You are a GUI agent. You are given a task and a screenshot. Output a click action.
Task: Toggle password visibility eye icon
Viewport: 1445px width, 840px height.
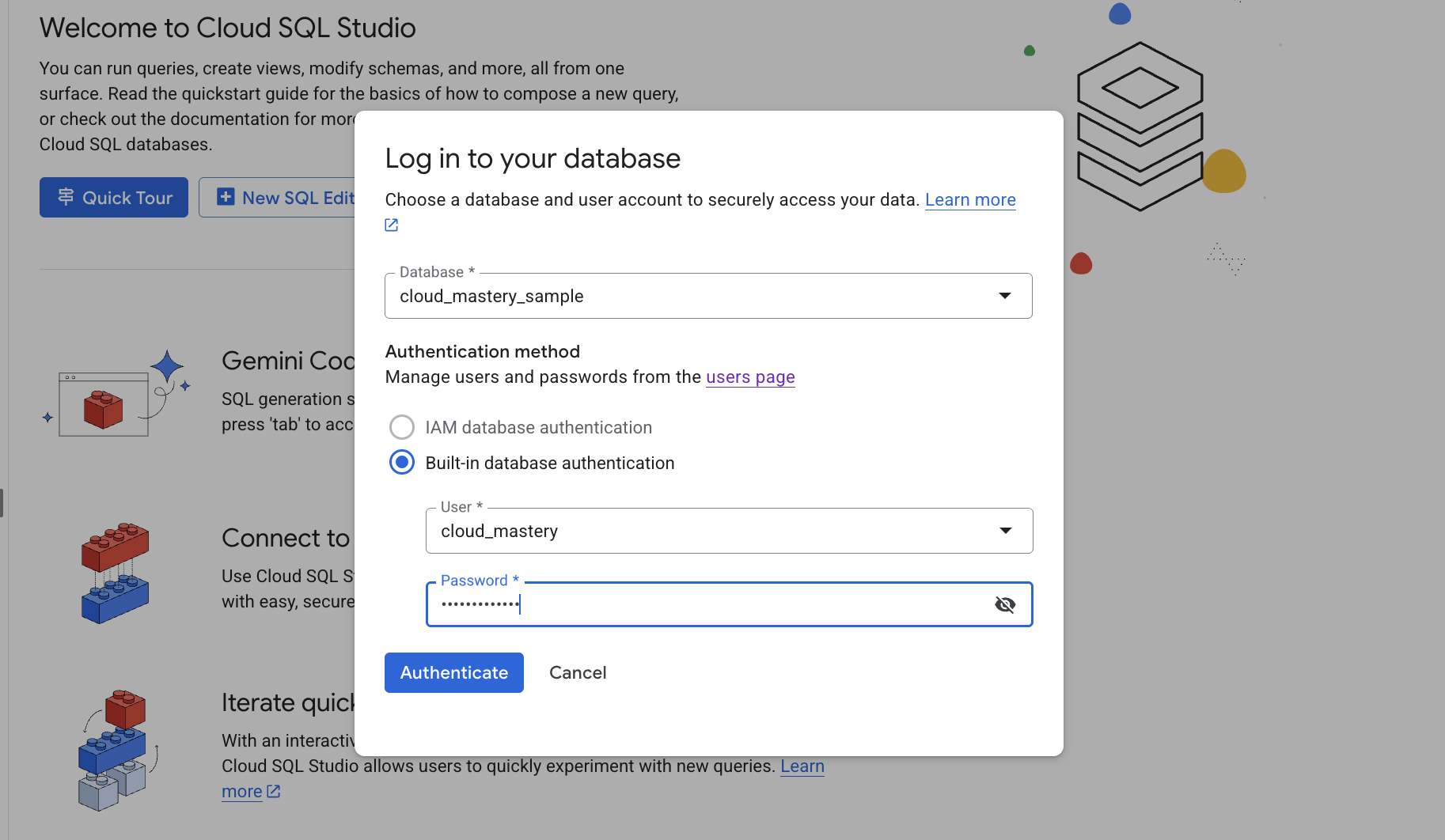(1005, 605)
